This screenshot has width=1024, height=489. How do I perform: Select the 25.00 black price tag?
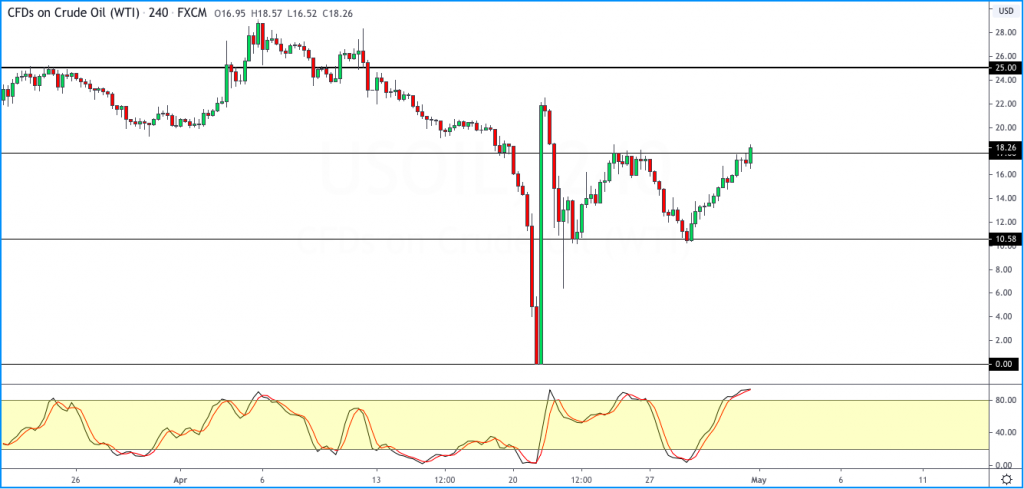point(1005,68)
